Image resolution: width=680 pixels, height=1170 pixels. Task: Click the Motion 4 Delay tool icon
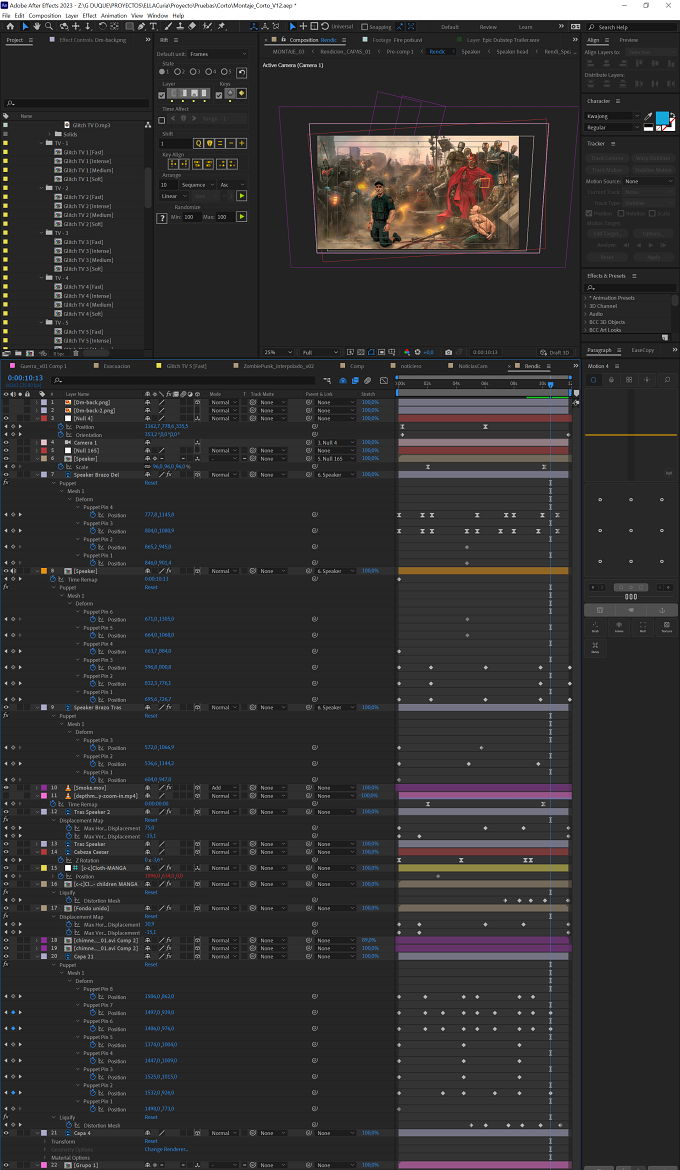pos(595,647)
